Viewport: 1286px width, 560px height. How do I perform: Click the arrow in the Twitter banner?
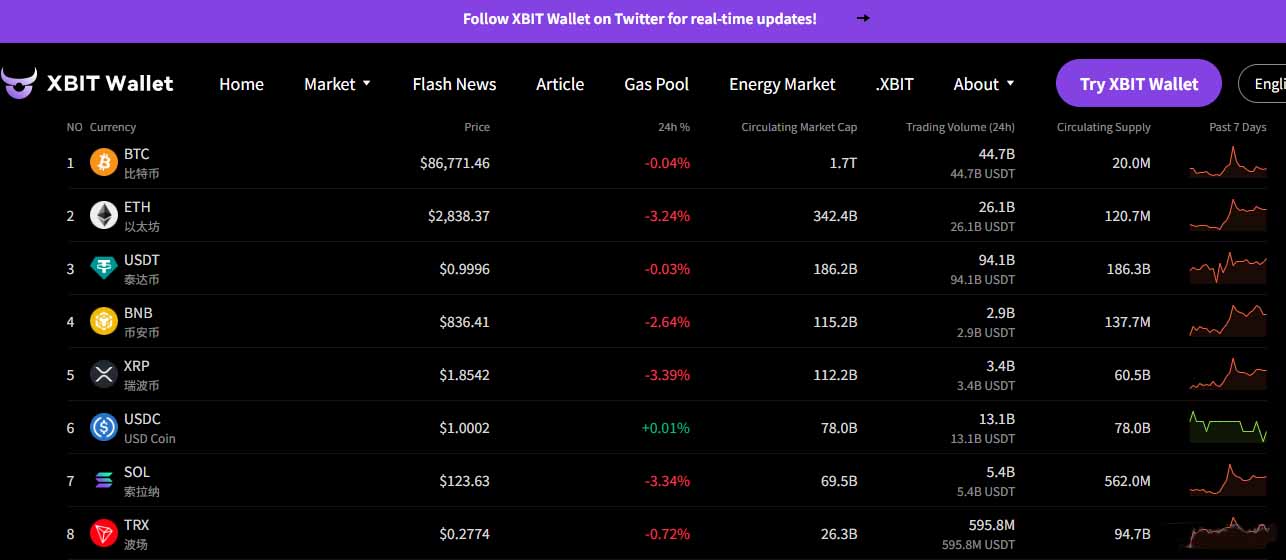point(863,18)
